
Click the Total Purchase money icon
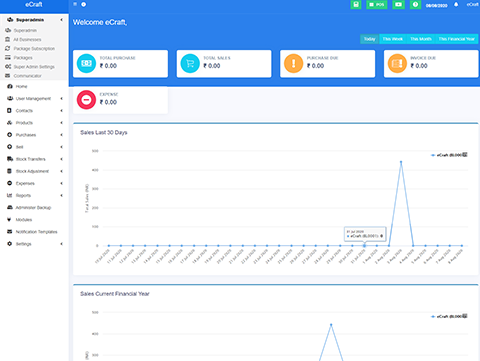click(86, 63)
